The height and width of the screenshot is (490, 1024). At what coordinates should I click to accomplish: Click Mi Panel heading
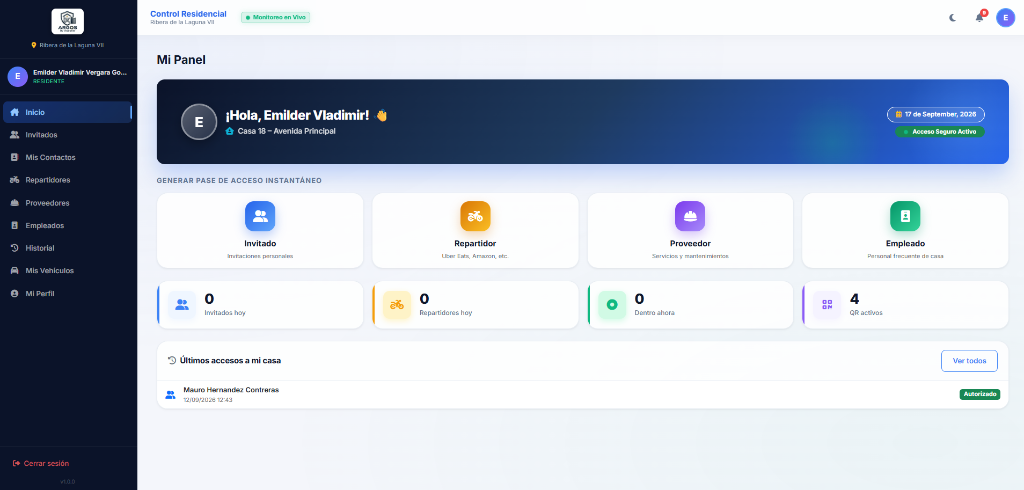click(x=181, y=60)
